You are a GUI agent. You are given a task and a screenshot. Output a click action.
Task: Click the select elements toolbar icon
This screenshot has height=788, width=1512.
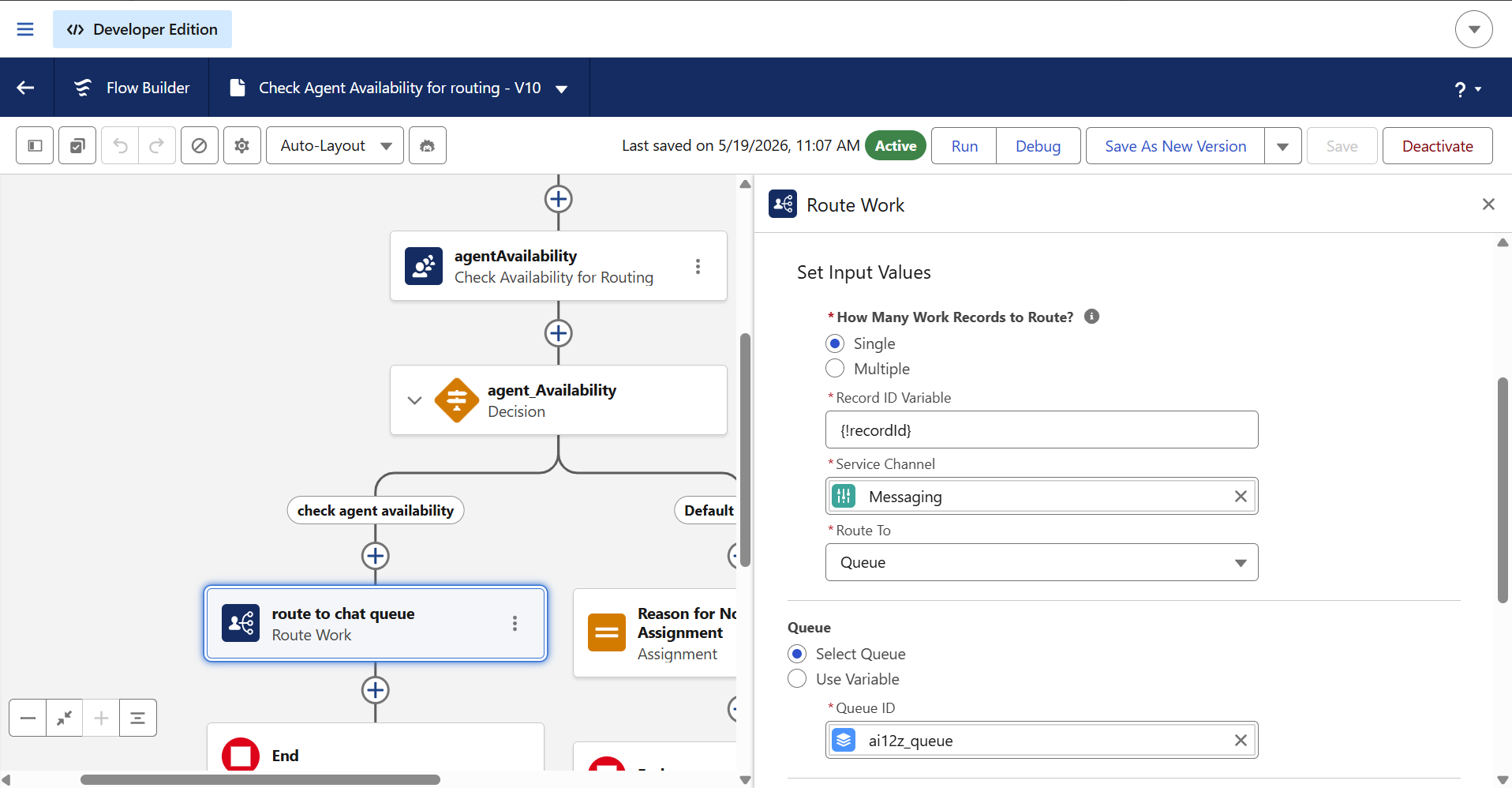pos(77,145)
